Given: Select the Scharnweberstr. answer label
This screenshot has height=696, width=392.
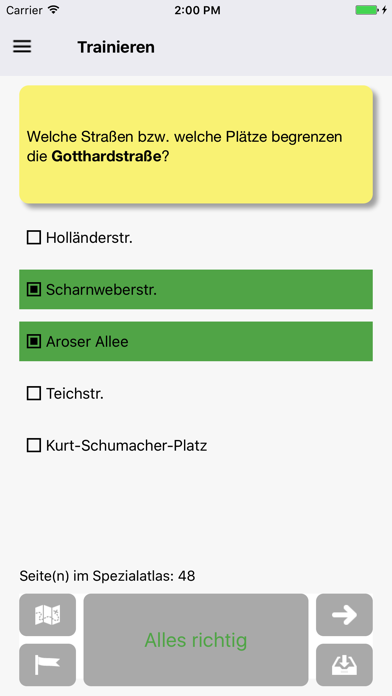Looking at the screenshot, I should click(101, 290).
